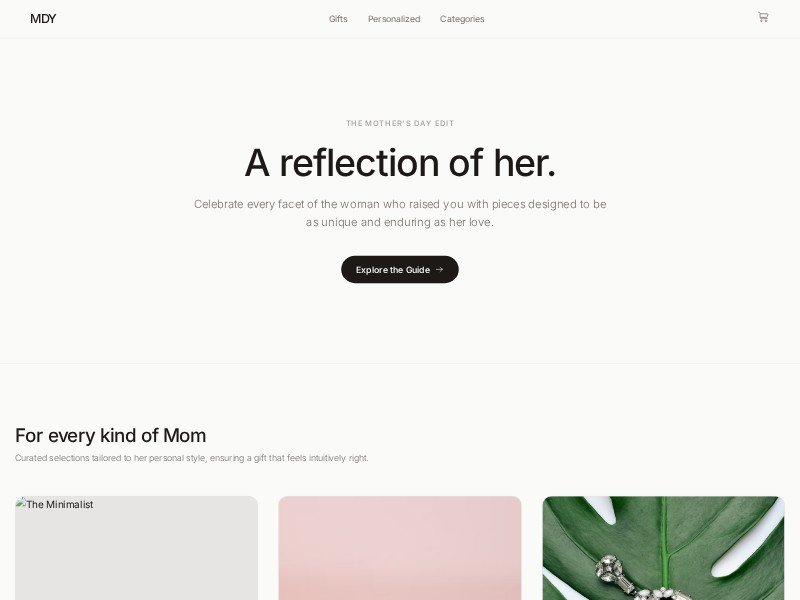Open the shopping cart icon

(763, 17)
